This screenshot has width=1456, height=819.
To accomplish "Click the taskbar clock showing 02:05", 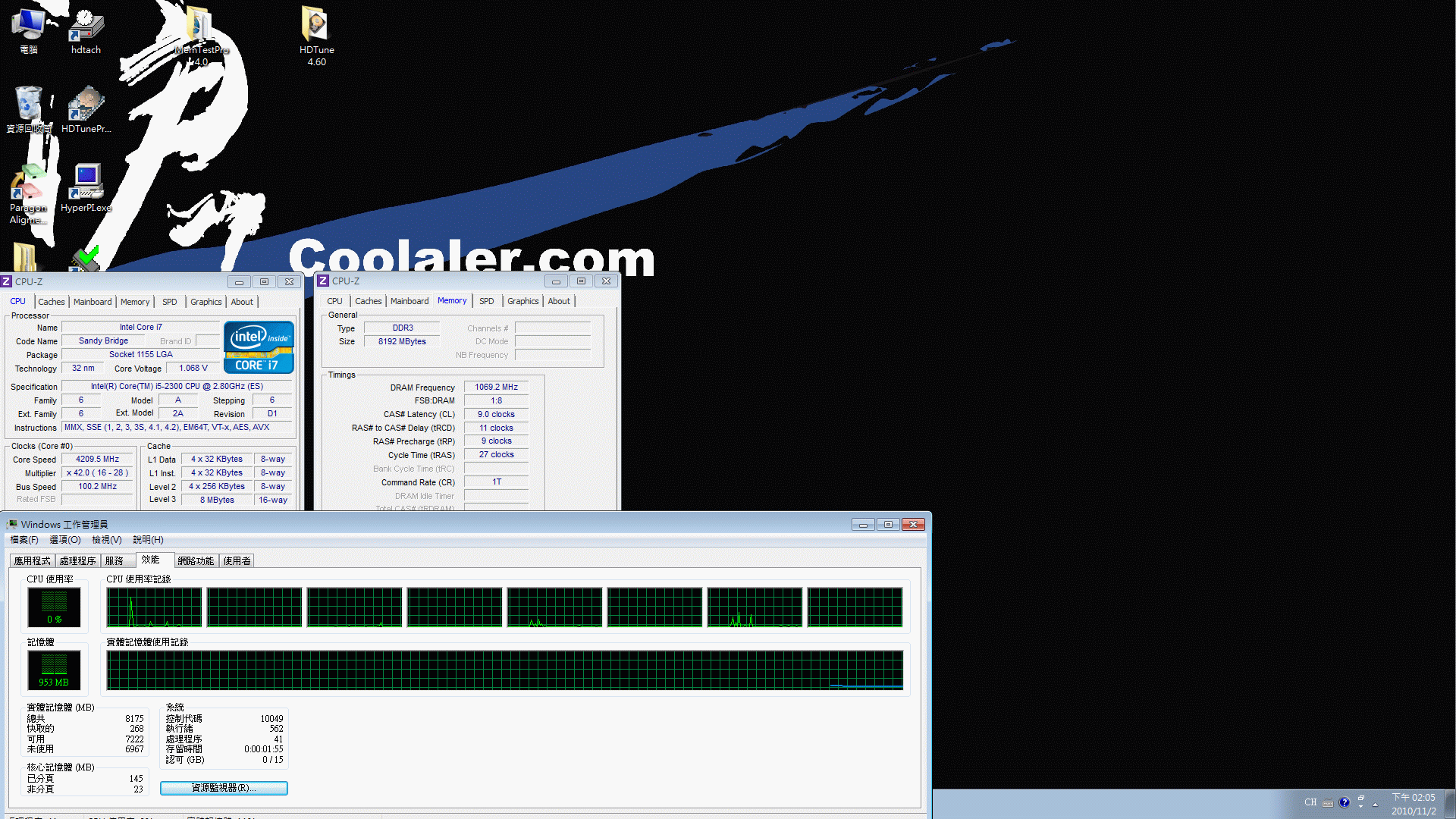I will (x=1414, y=804).
